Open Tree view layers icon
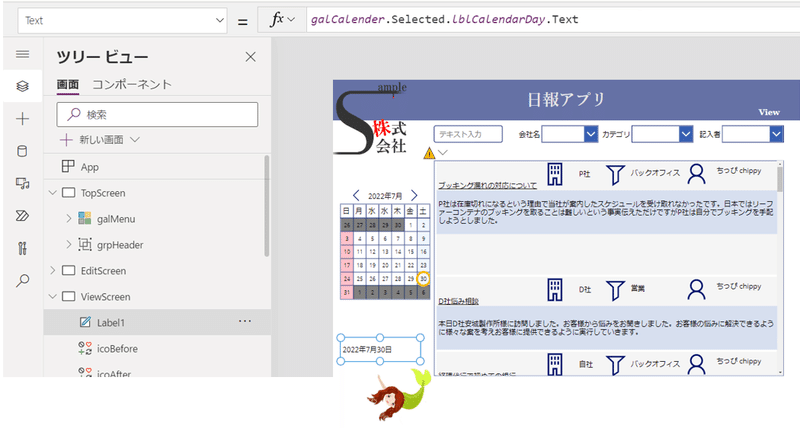 pos(22,86)
